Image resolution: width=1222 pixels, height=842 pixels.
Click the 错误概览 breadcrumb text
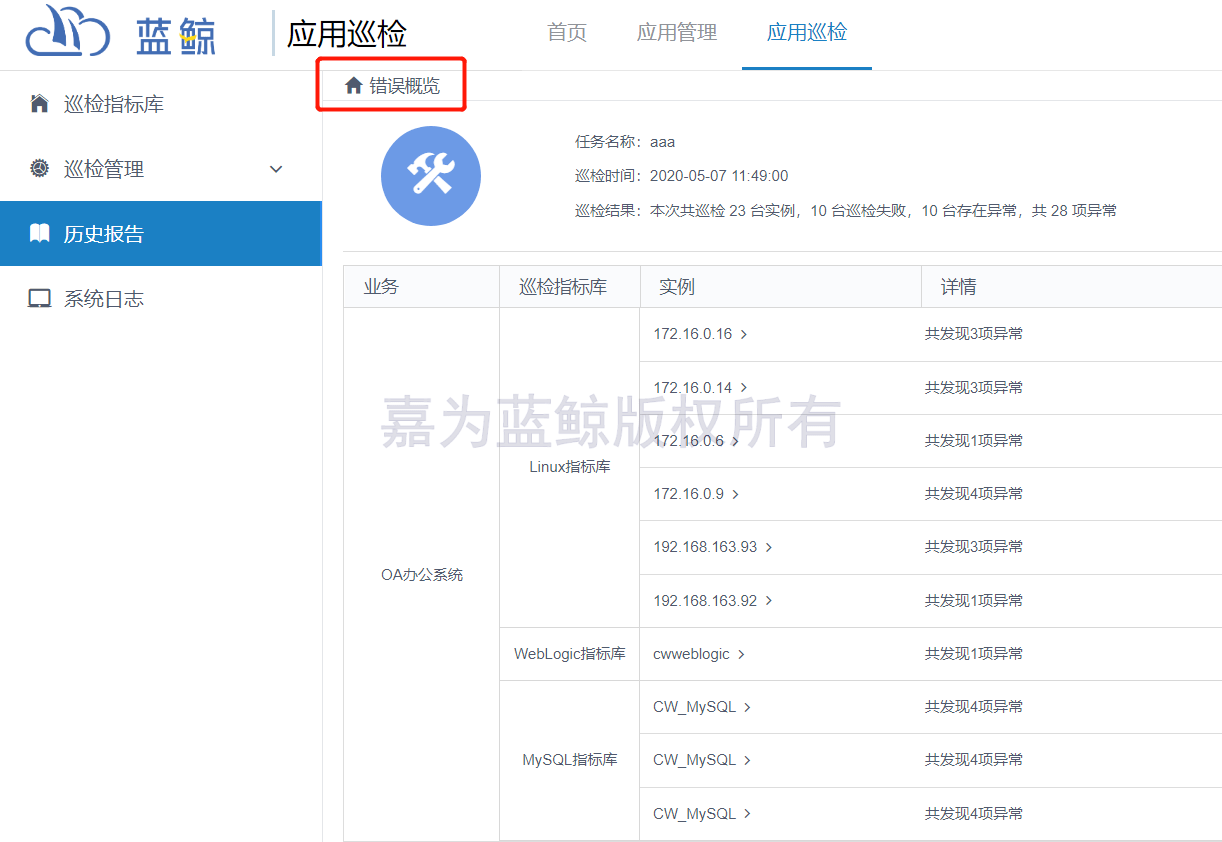click(x=405, y=86)
